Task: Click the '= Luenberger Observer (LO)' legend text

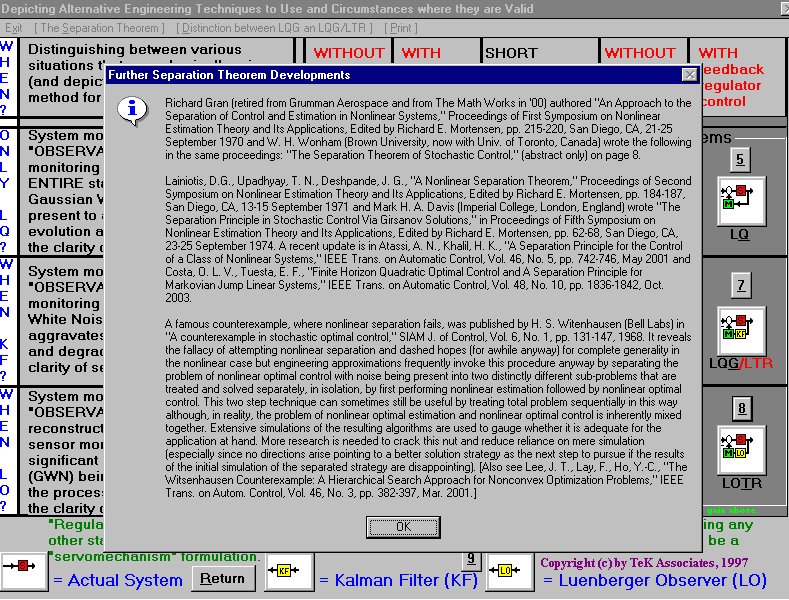Action: coord(655,580)
